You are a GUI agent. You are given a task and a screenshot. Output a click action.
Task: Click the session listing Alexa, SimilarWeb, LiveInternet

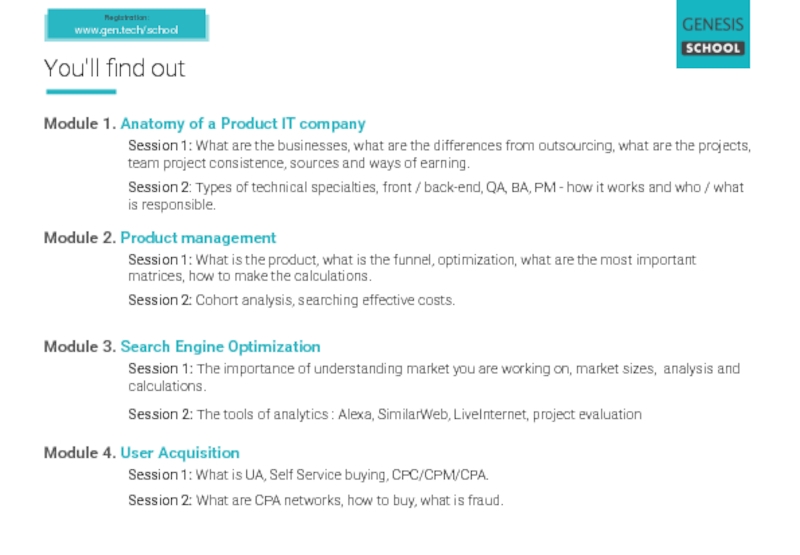384,414
